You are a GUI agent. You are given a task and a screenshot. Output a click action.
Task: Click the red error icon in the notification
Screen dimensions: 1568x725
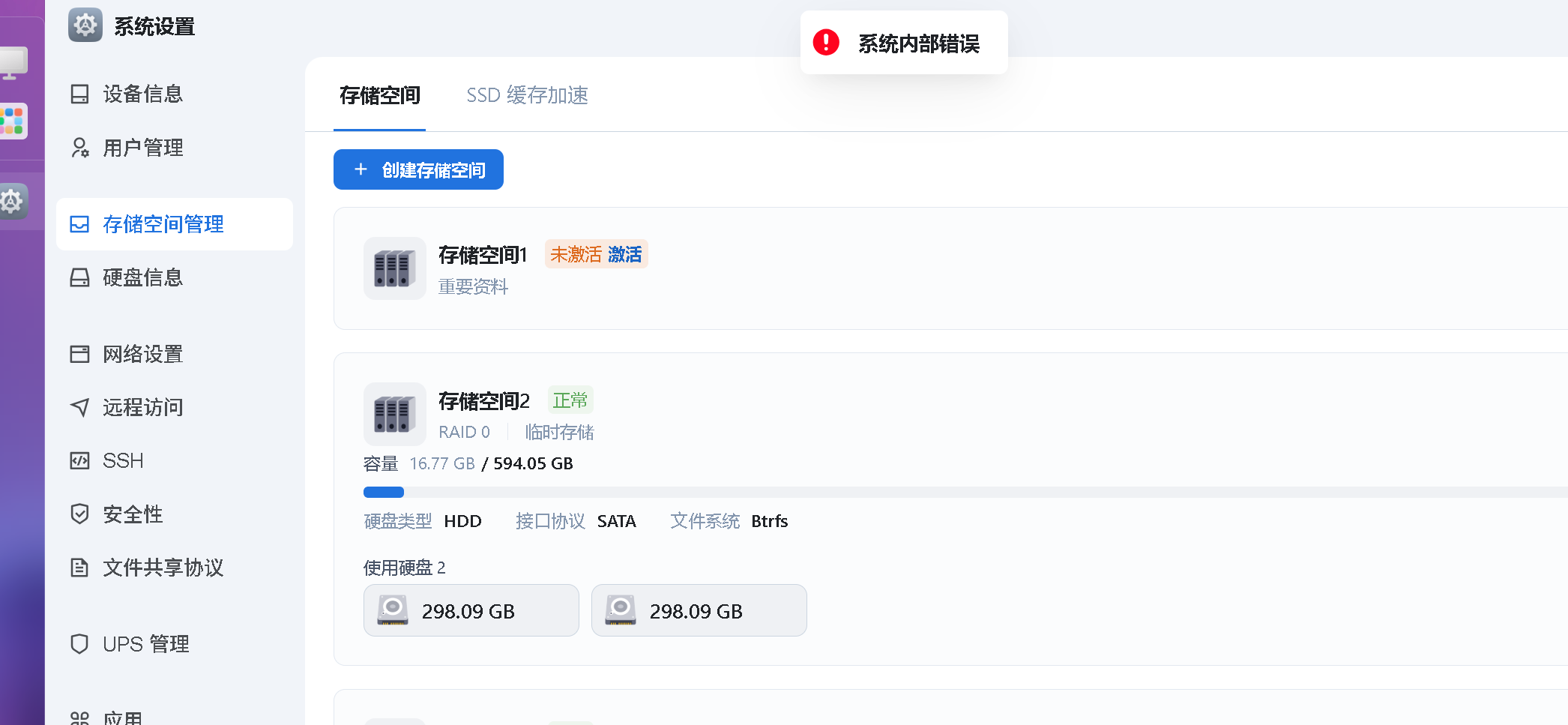827,42
